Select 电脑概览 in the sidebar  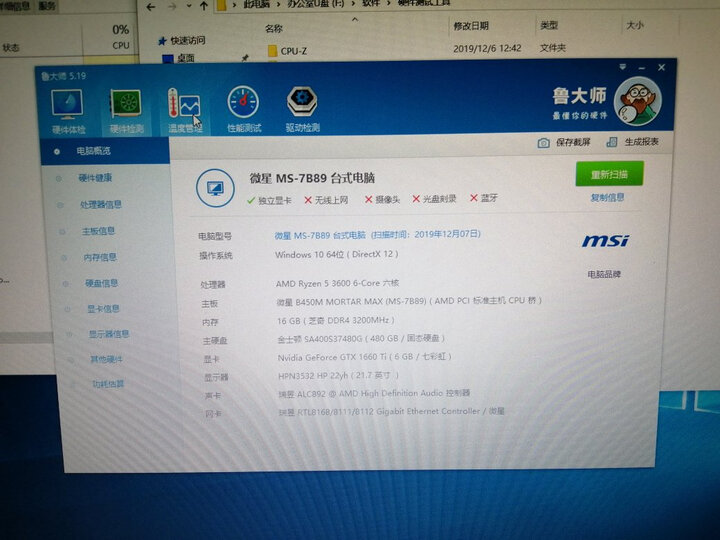(105, 151)
